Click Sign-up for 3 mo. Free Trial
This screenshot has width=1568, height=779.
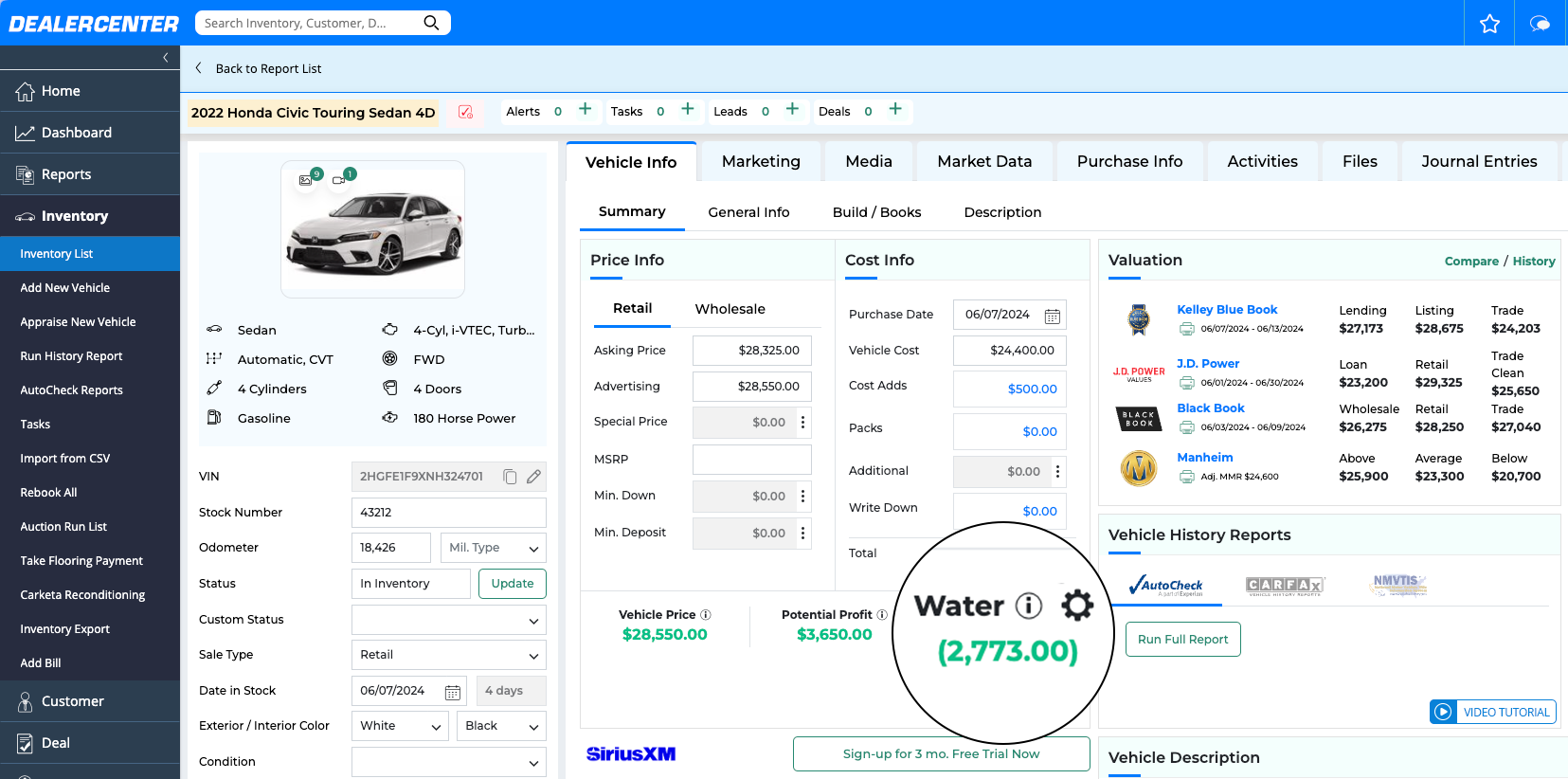[x=941, y=754]
